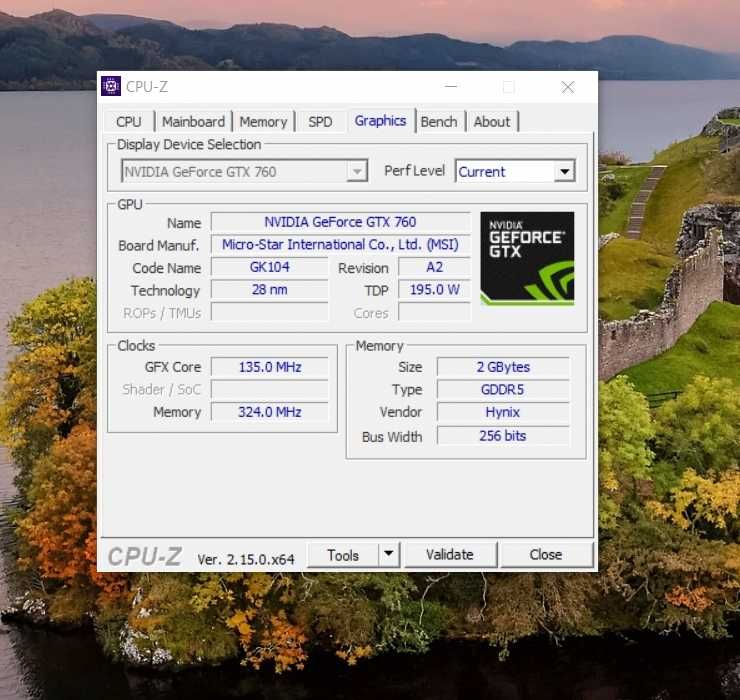Open the Perf Level Current dropdown
Viewport: 740px width, 700px height.
(x=515, y=171)
